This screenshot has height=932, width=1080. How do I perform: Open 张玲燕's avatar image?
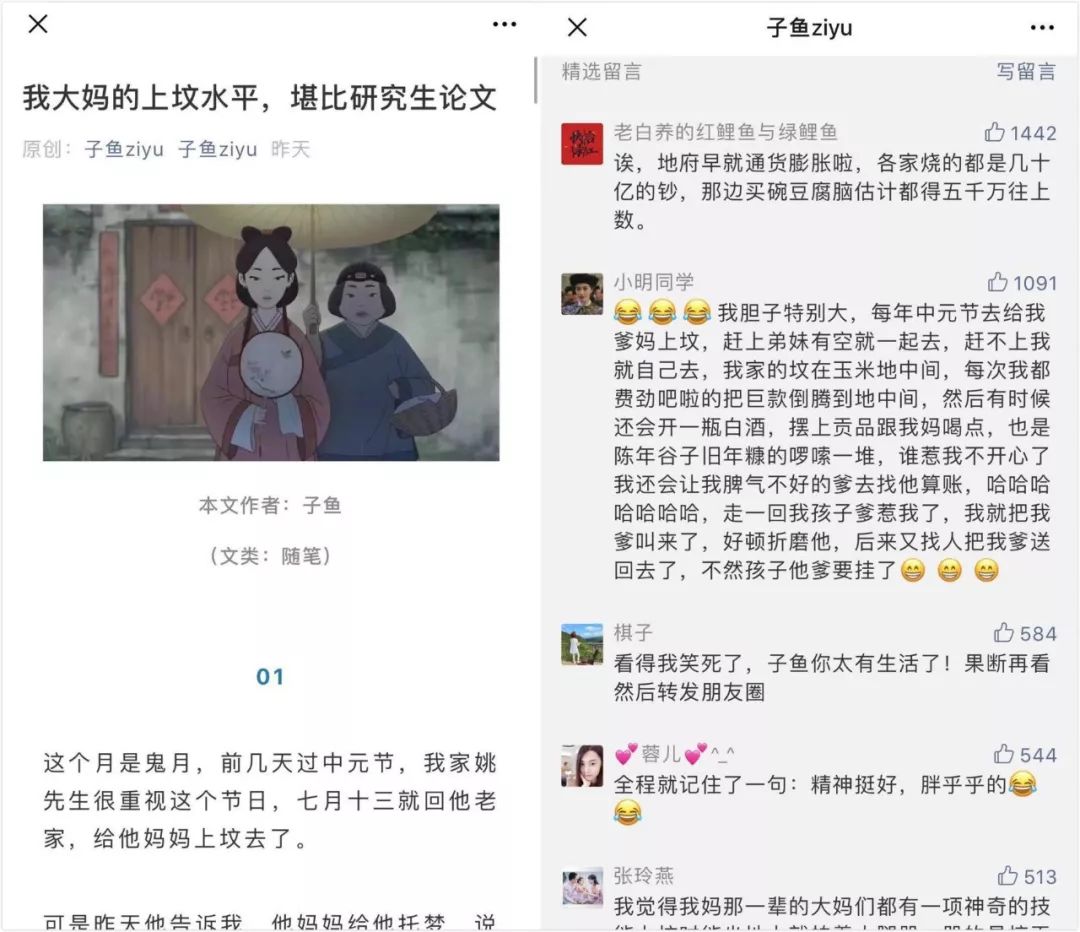pyautogui.click(x=582, y=887)
